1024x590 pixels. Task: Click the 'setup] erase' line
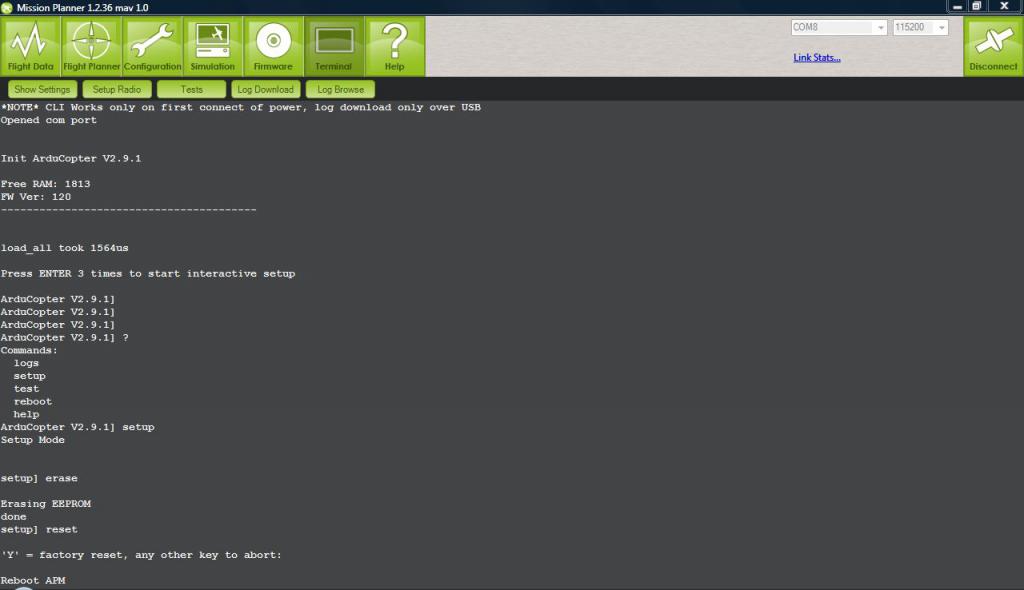[39, 478]
